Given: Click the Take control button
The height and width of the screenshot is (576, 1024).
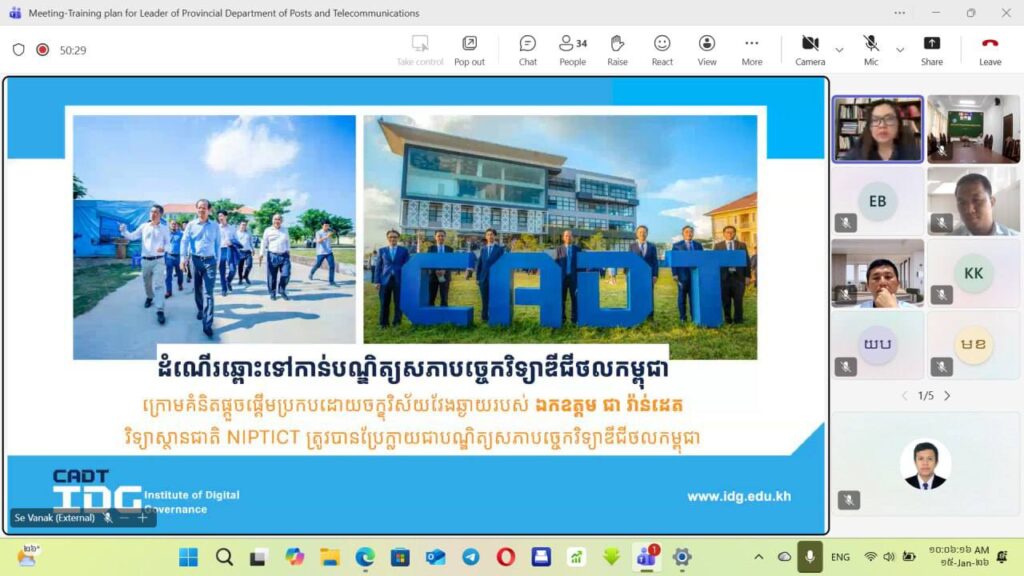Looking at the screenshot, I should click(420, 50).
